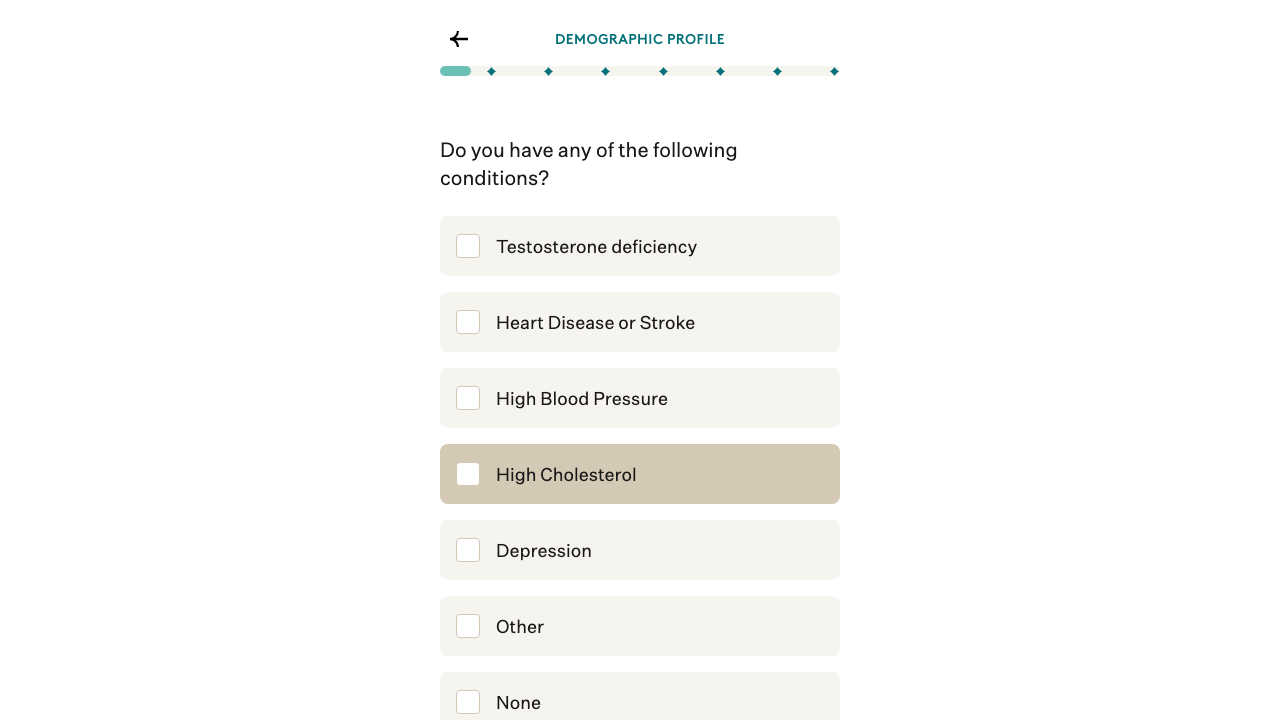
Task: Click the first teal progress diamond marker
Action: click(x=491, y=71)
